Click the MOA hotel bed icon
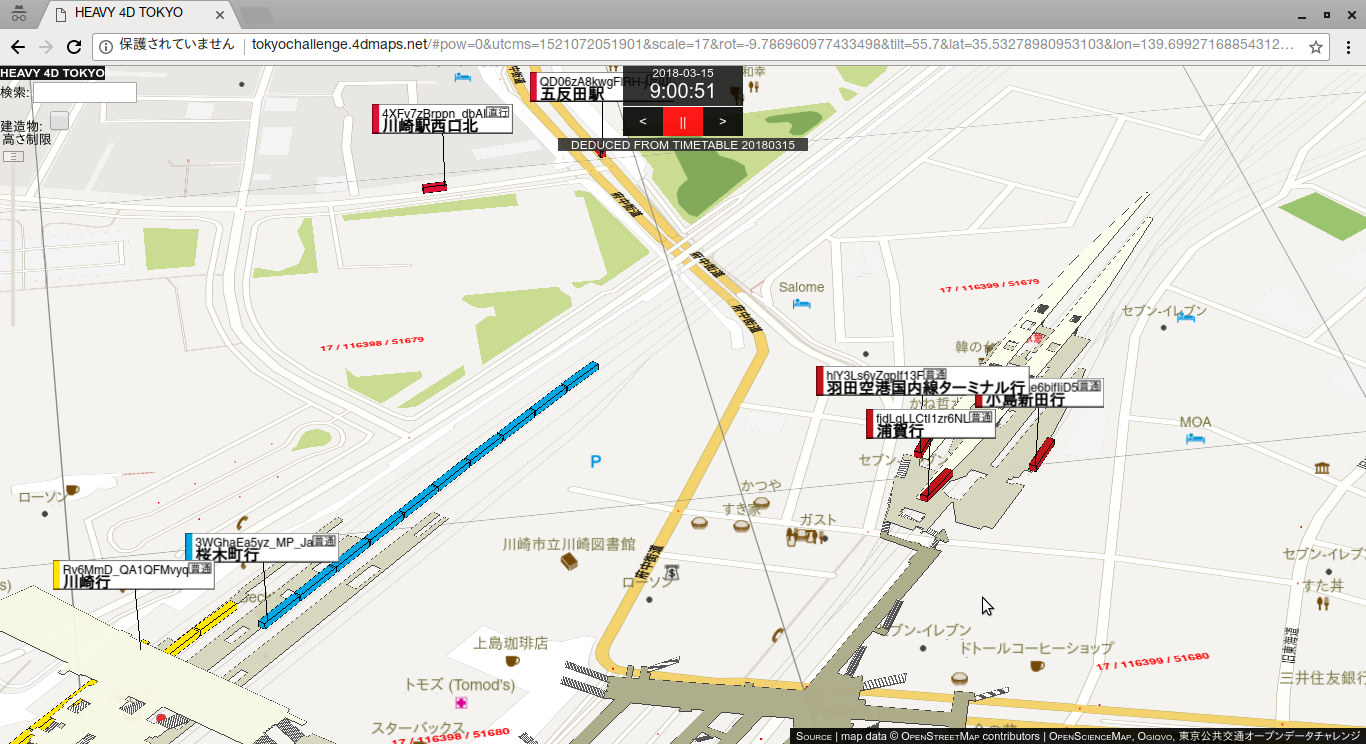1366x744 pixels. pos(1195,439)
